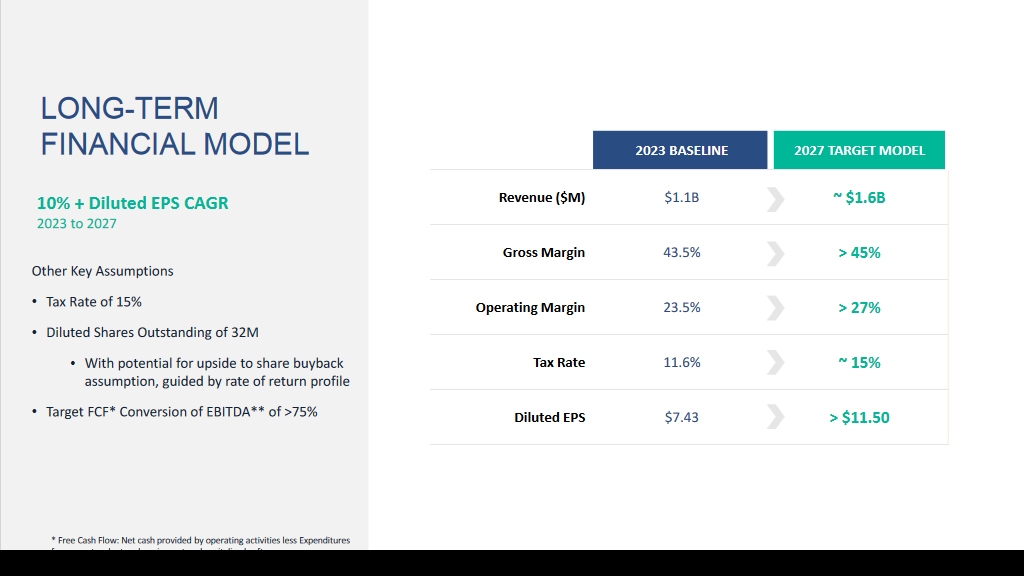The width and height of the screenshot is (1024, 576).
Task: Select the 2023 BASELINE column header
Action: tap(681, 150)
